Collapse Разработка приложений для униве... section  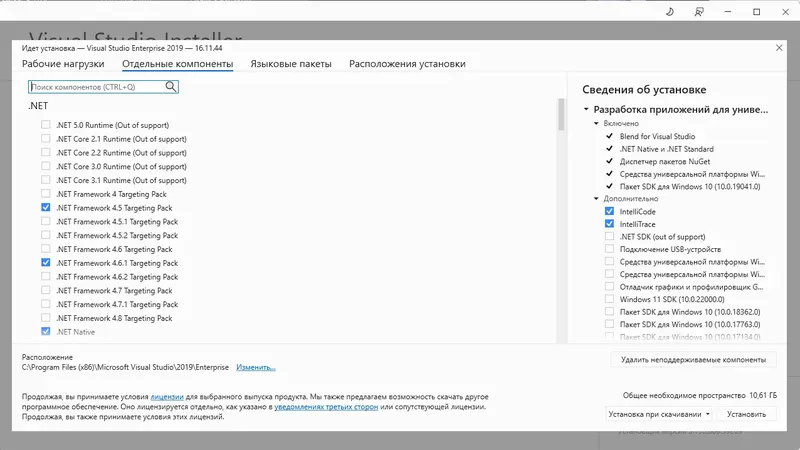coord(586,109)
